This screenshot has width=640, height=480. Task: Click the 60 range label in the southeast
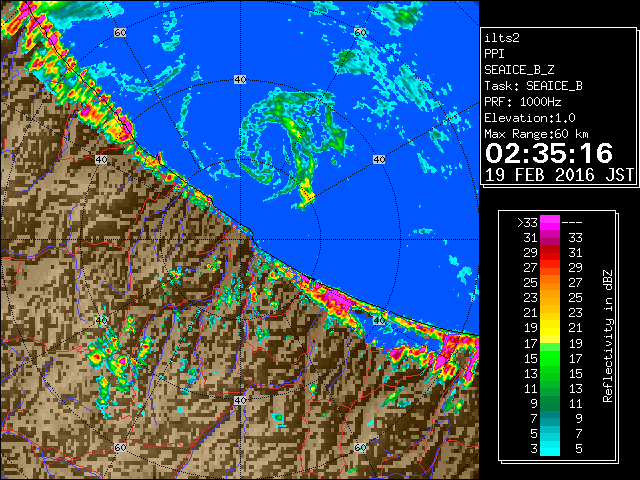(x=360, y=447)
